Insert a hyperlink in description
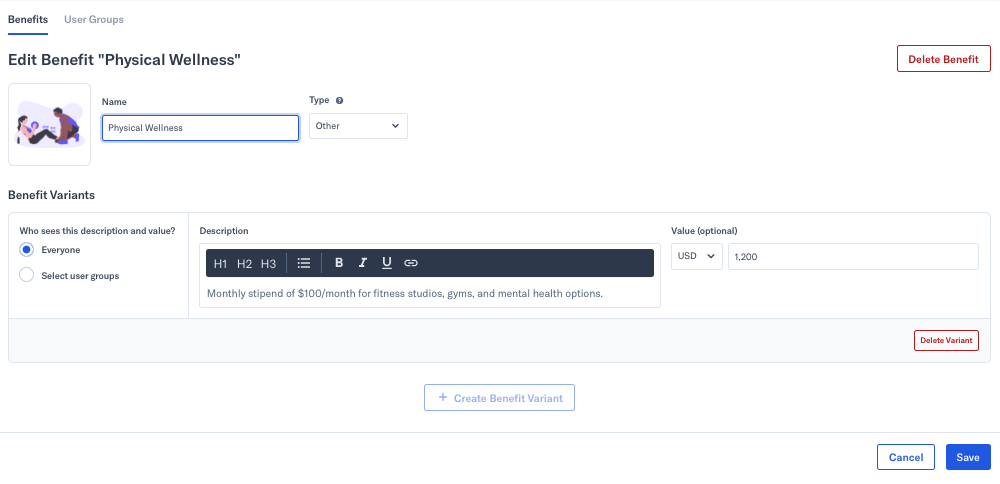This screenshot has height=484, width=1000. [x=411, y=263]
